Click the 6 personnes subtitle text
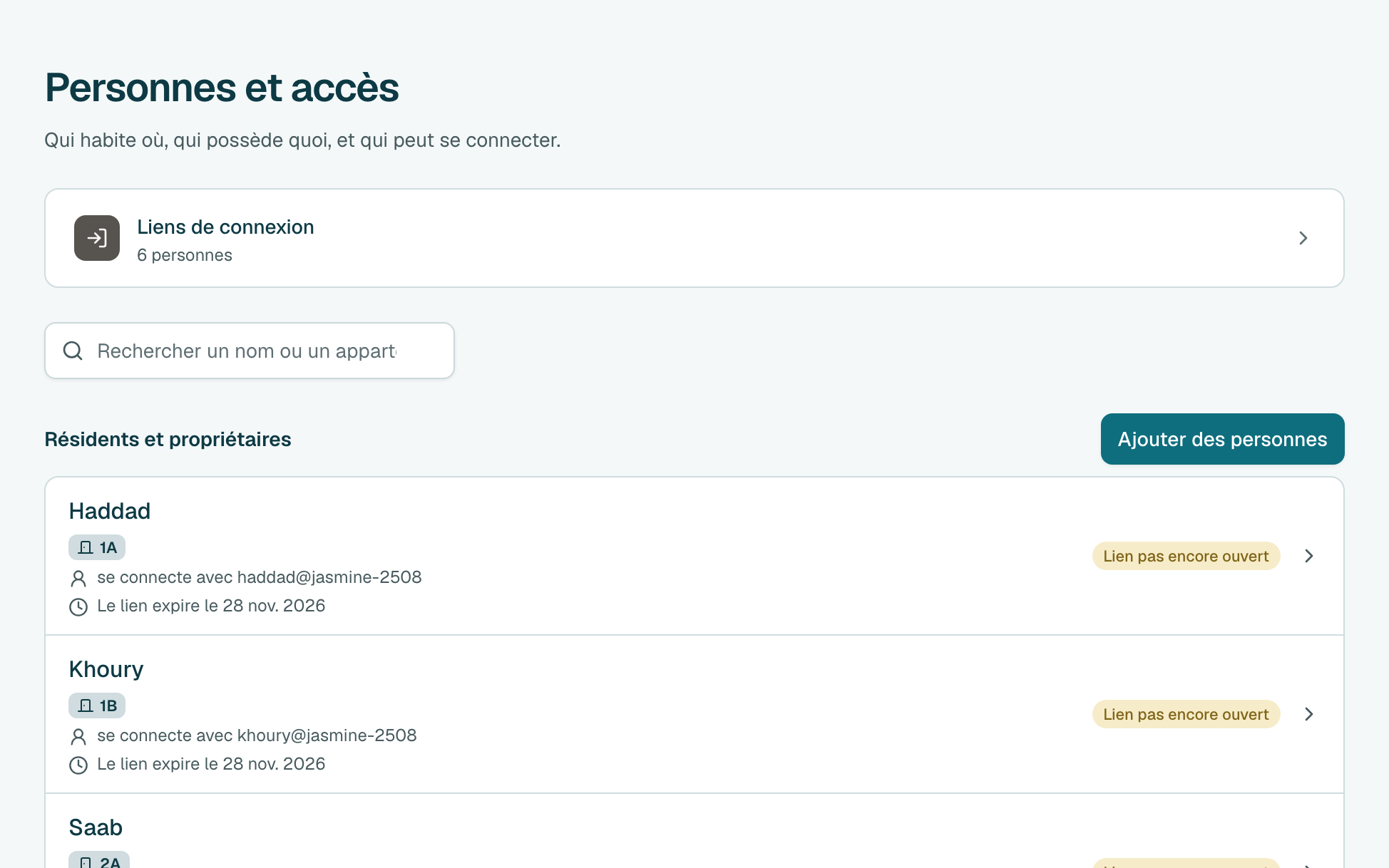Viewport: 1389px width, 868px height. click(x=185, y=255)
